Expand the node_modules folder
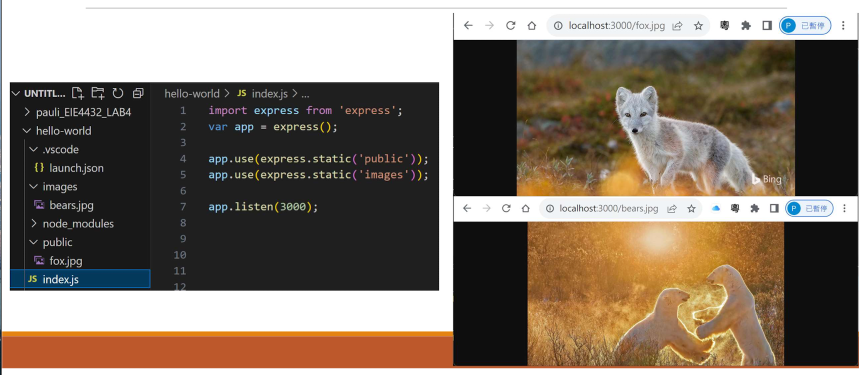This screenshot has width=859, height=375. [72, 224]
